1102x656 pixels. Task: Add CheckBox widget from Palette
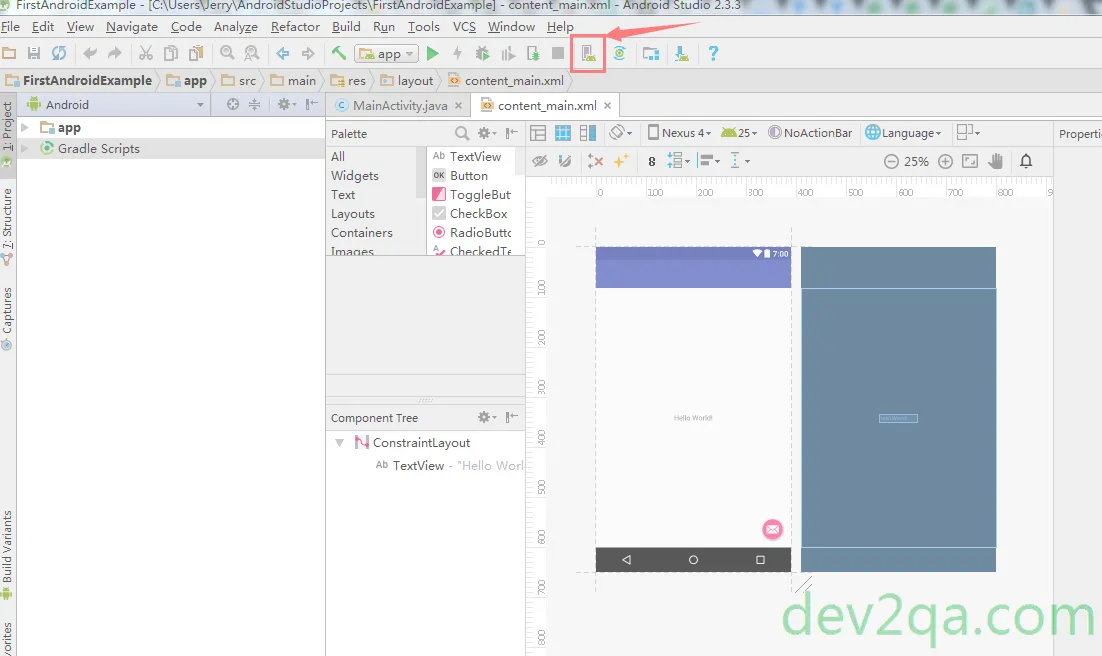pyautogui.click(x=470, y=214)
